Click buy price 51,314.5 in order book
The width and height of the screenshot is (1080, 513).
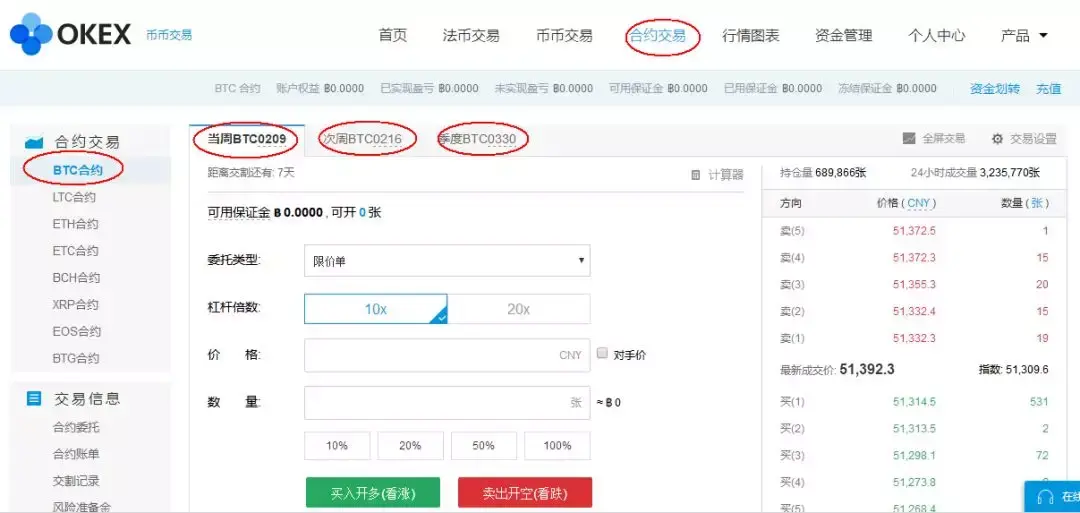coord(914,401)
